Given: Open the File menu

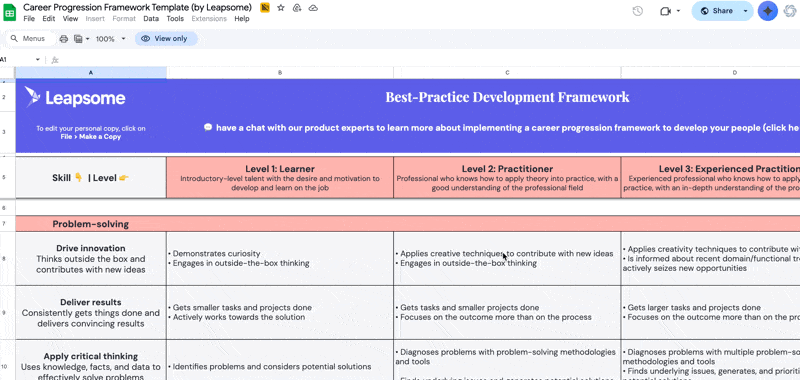Looking at the screenshot, I should coord(29,19).
